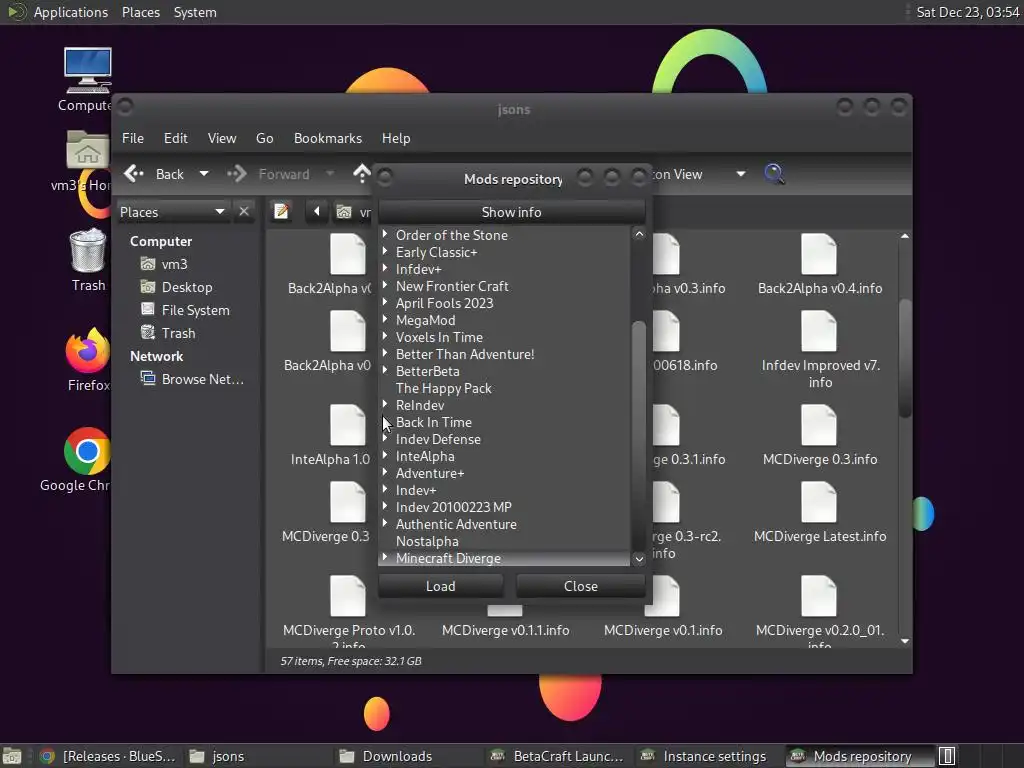Select Voxels In Time in the list
This screenshot has height=768, width=1024.
439,337
